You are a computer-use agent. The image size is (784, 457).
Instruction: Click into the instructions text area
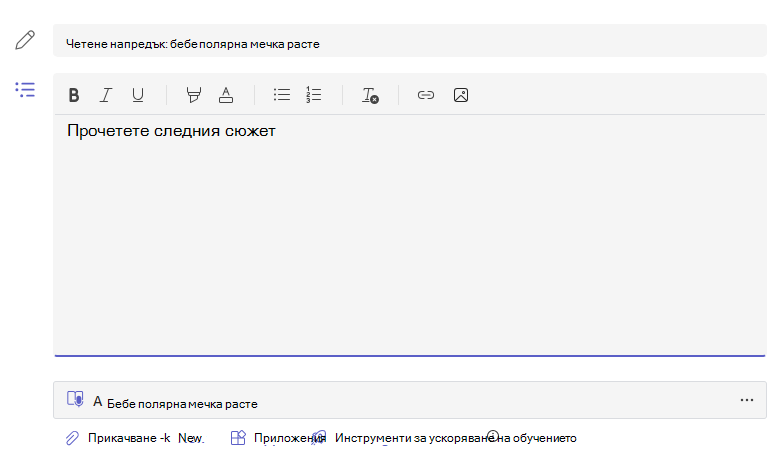(x=410, y=235)
